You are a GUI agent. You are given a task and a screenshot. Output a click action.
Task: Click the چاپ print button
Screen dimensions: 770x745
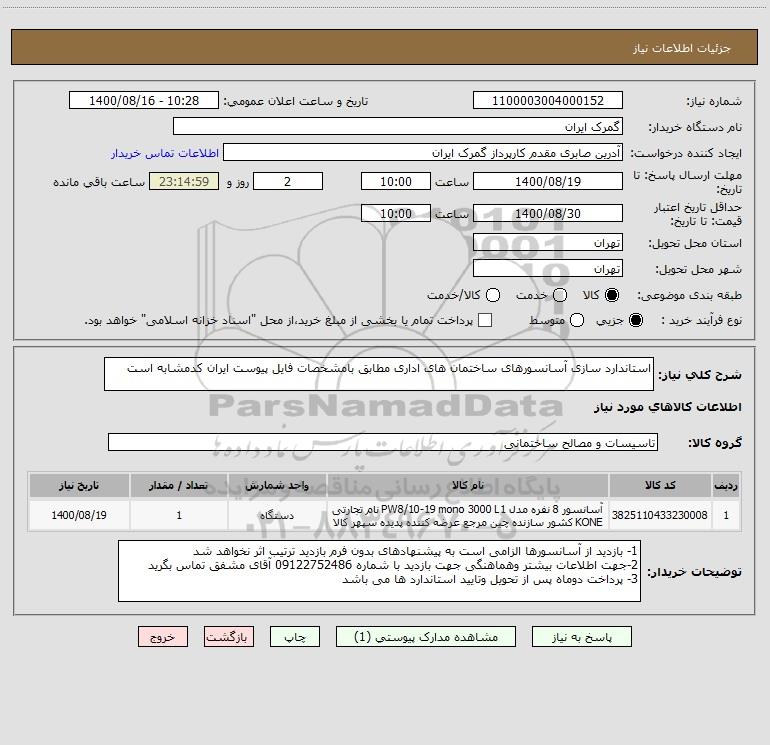tap(295, 636)
